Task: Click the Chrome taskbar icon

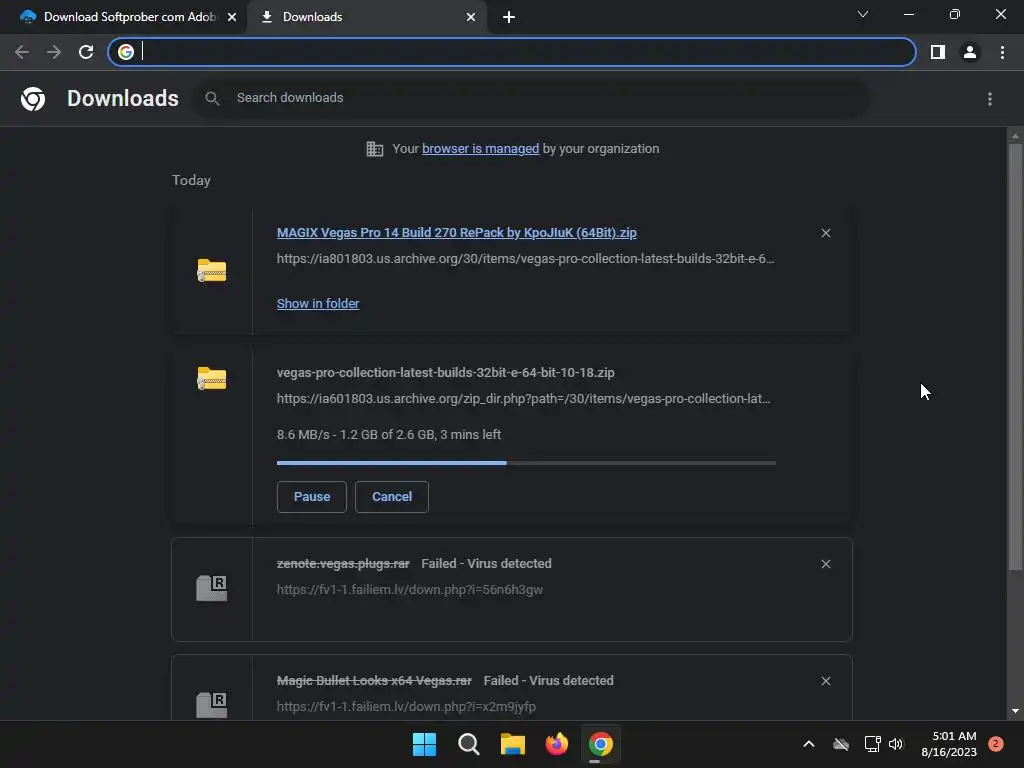Action: [601, 744]
